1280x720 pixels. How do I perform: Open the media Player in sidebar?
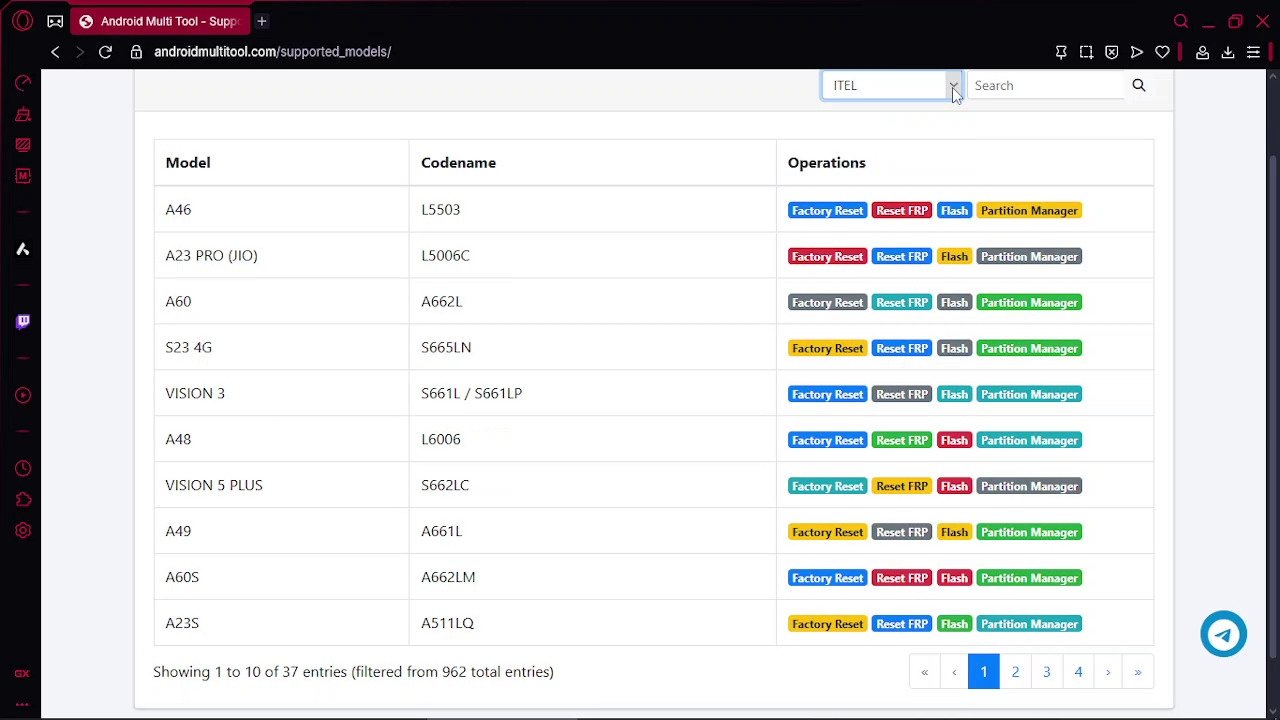(x=22, y=395)
